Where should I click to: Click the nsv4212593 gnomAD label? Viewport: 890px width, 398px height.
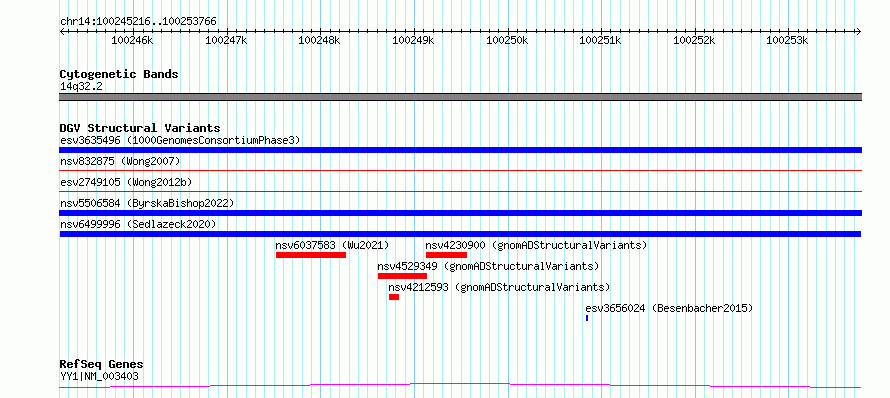(499, 287)
